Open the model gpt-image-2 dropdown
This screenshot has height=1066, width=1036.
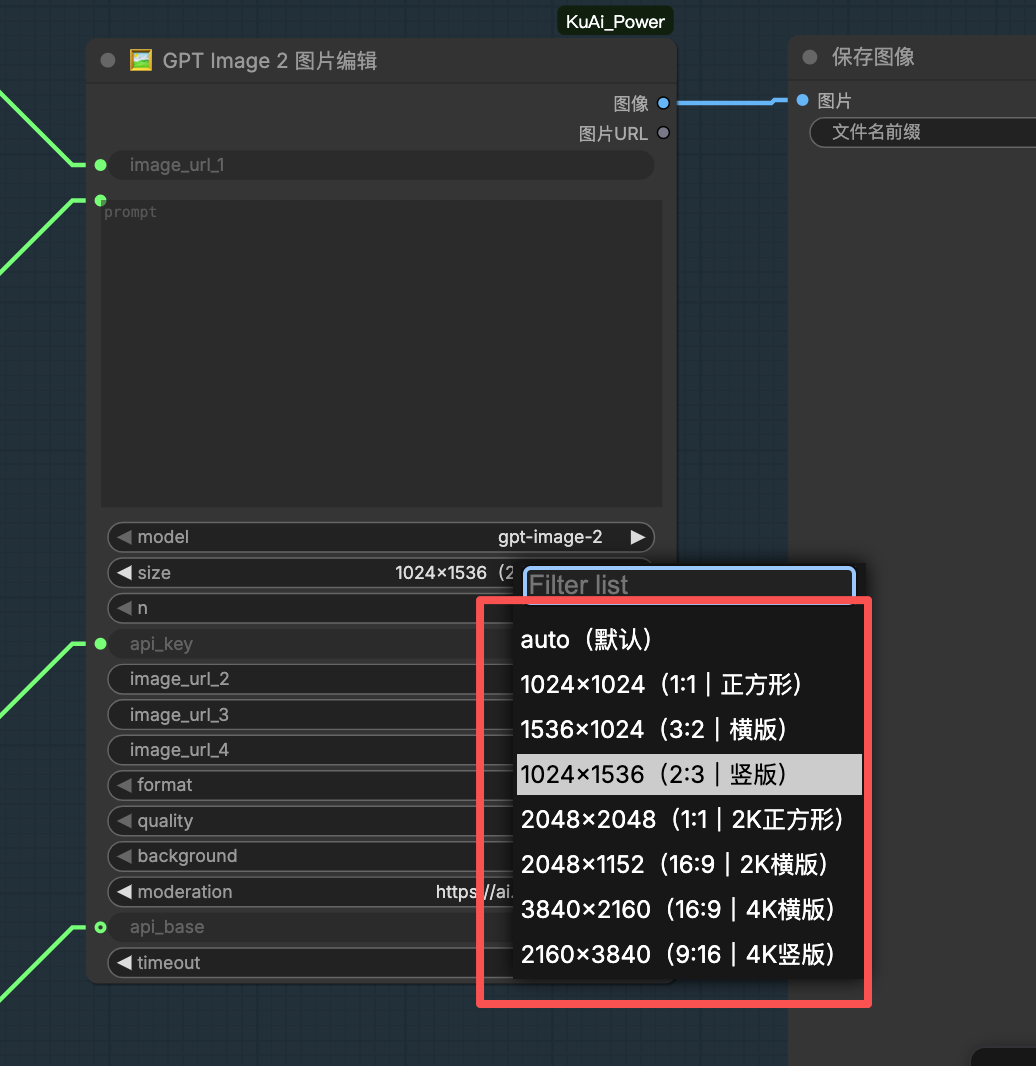pyautogui.click(x=381, y=537)
